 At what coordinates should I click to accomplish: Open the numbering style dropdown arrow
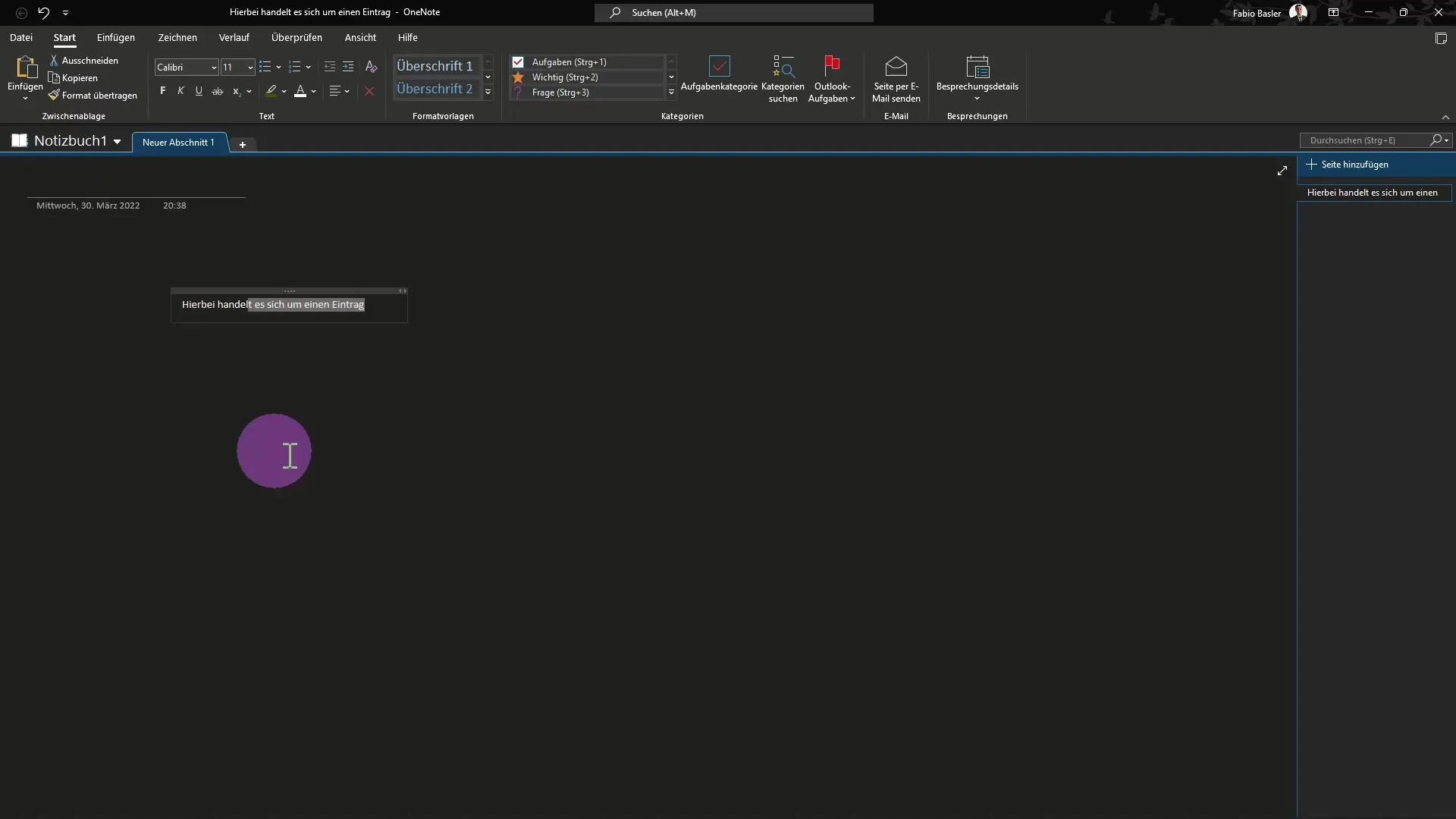tap(309, 67)
